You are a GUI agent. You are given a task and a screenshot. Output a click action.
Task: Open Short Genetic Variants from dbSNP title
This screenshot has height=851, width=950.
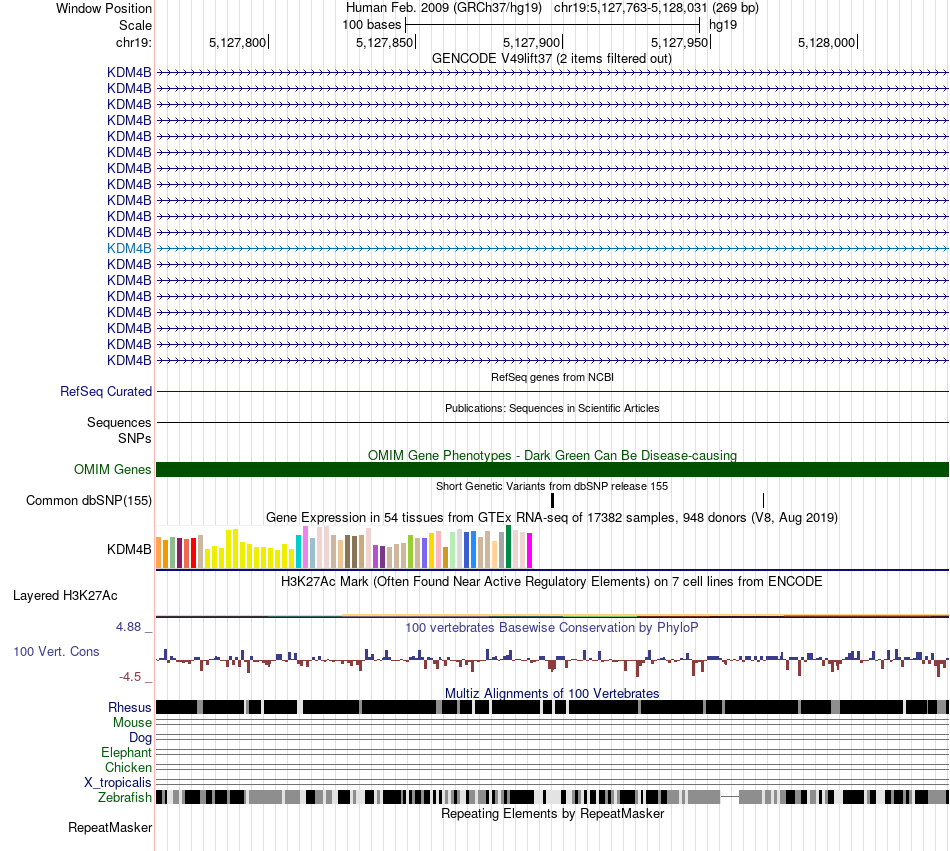(552, 486)
